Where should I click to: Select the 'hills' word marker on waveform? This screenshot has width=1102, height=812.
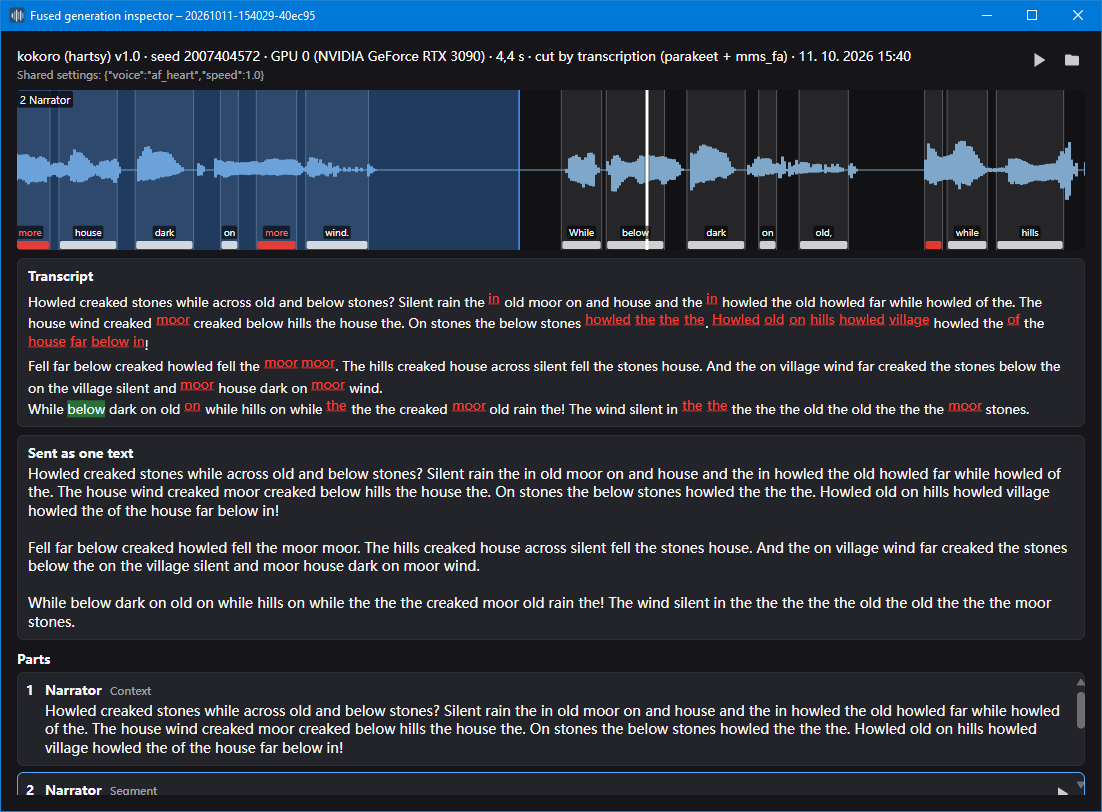coord(1030,233)
